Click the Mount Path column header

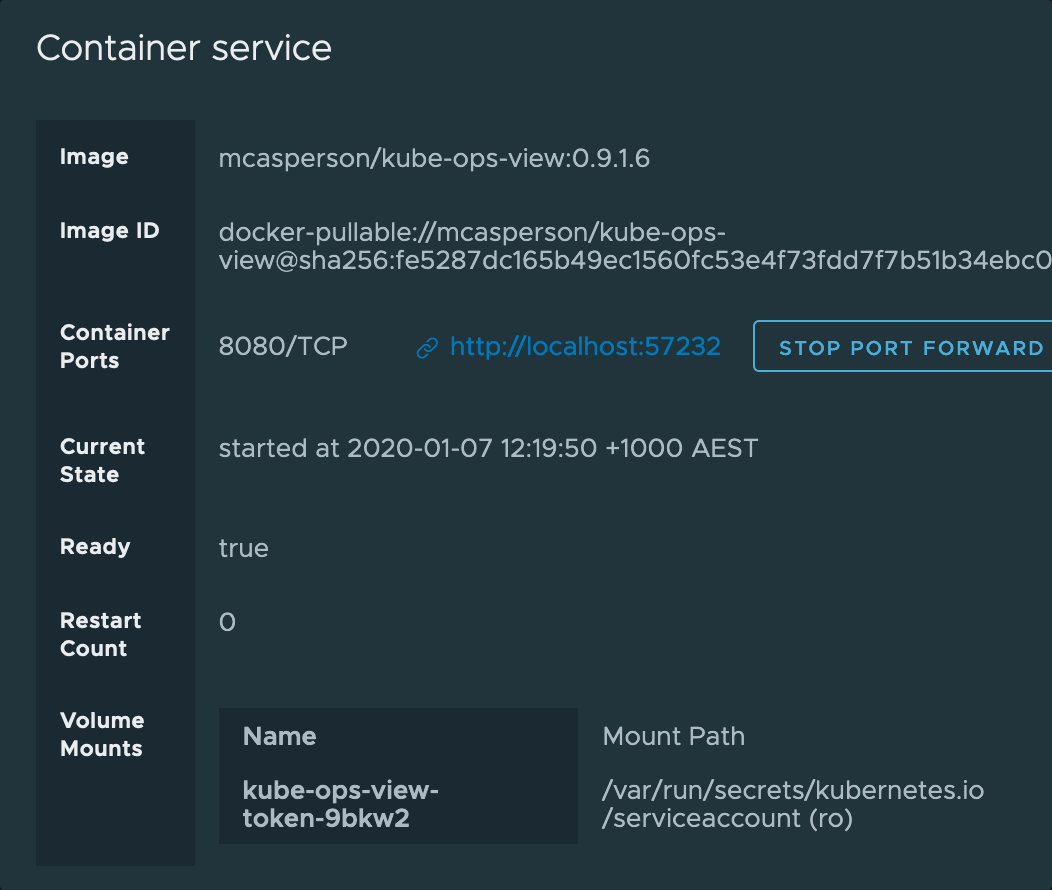(x=673, y=737)
